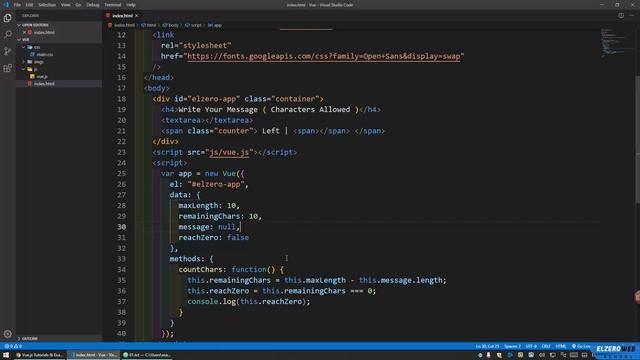Open the Edit menu
This screenshot has width=640, height=360.
click(x=29, y=5)
